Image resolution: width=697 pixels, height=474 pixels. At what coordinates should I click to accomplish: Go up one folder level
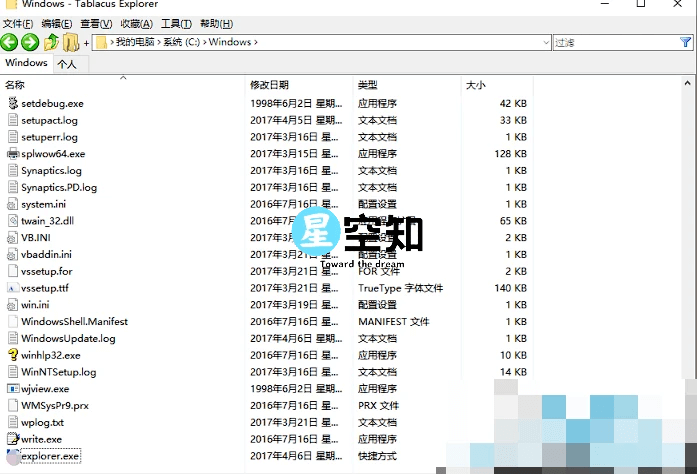coord(51,42)
